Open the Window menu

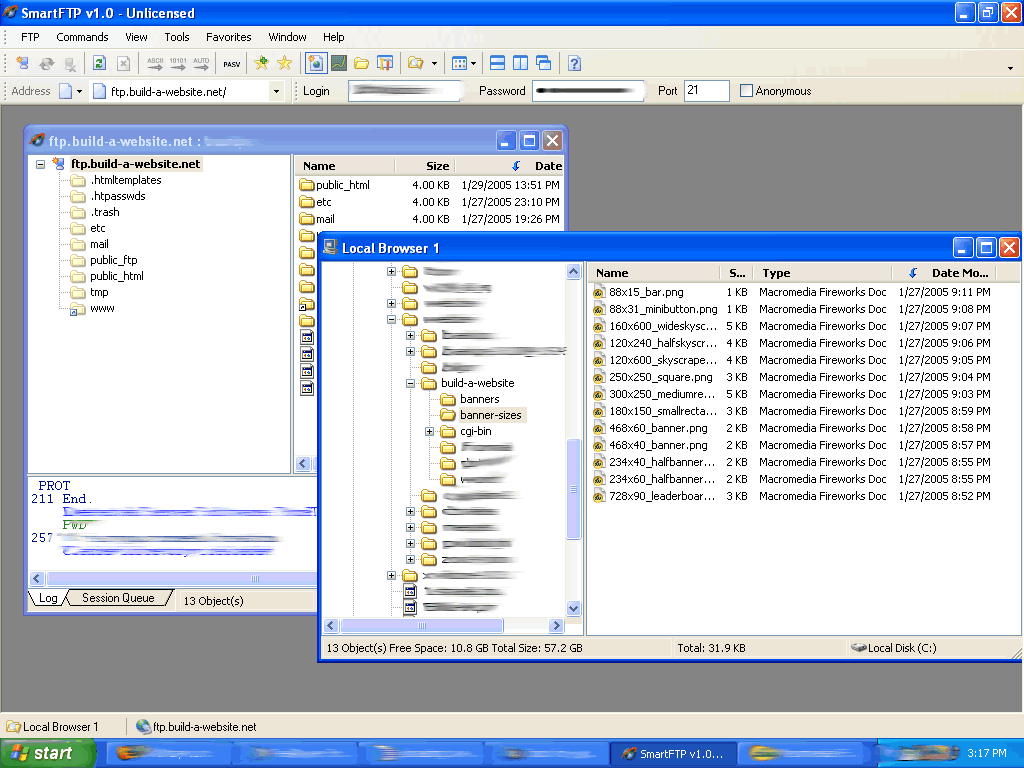287,37
